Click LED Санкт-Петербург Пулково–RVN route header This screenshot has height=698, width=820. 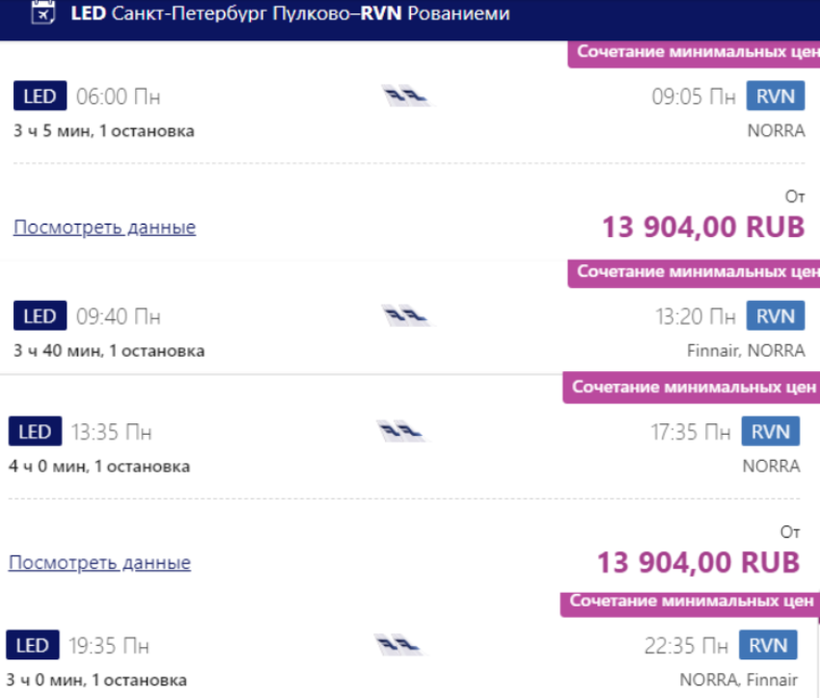290,14
